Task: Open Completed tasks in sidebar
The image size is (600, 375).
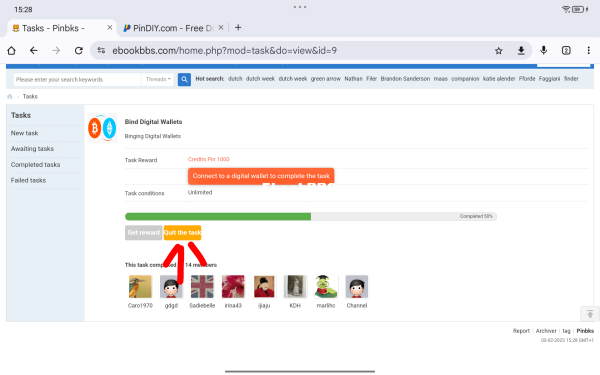Action: pos(36,165)
